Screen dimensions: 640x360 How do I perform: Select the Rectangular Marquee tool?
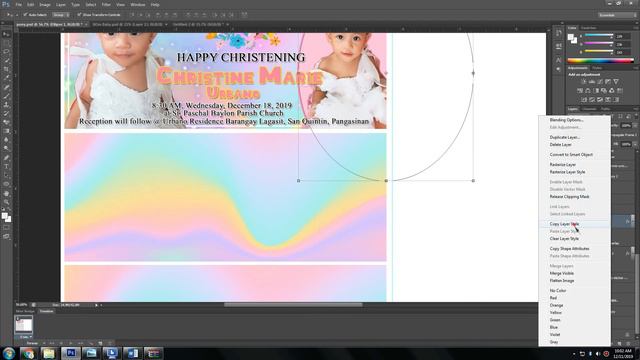coord(6,43)
